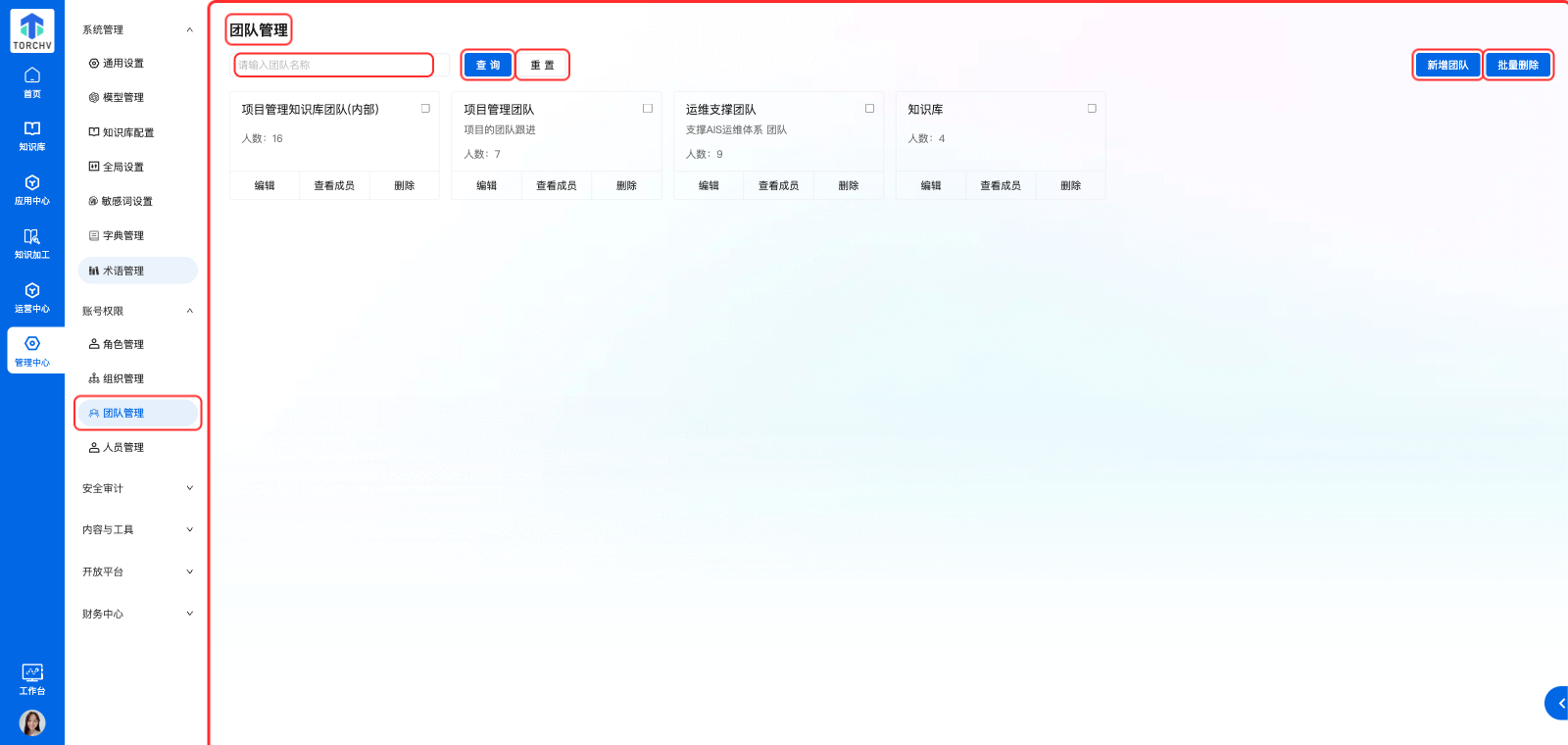Open 人员管理 menu item
The height and width of the screenshot is (745, 1568).
[x=137, y=447]
